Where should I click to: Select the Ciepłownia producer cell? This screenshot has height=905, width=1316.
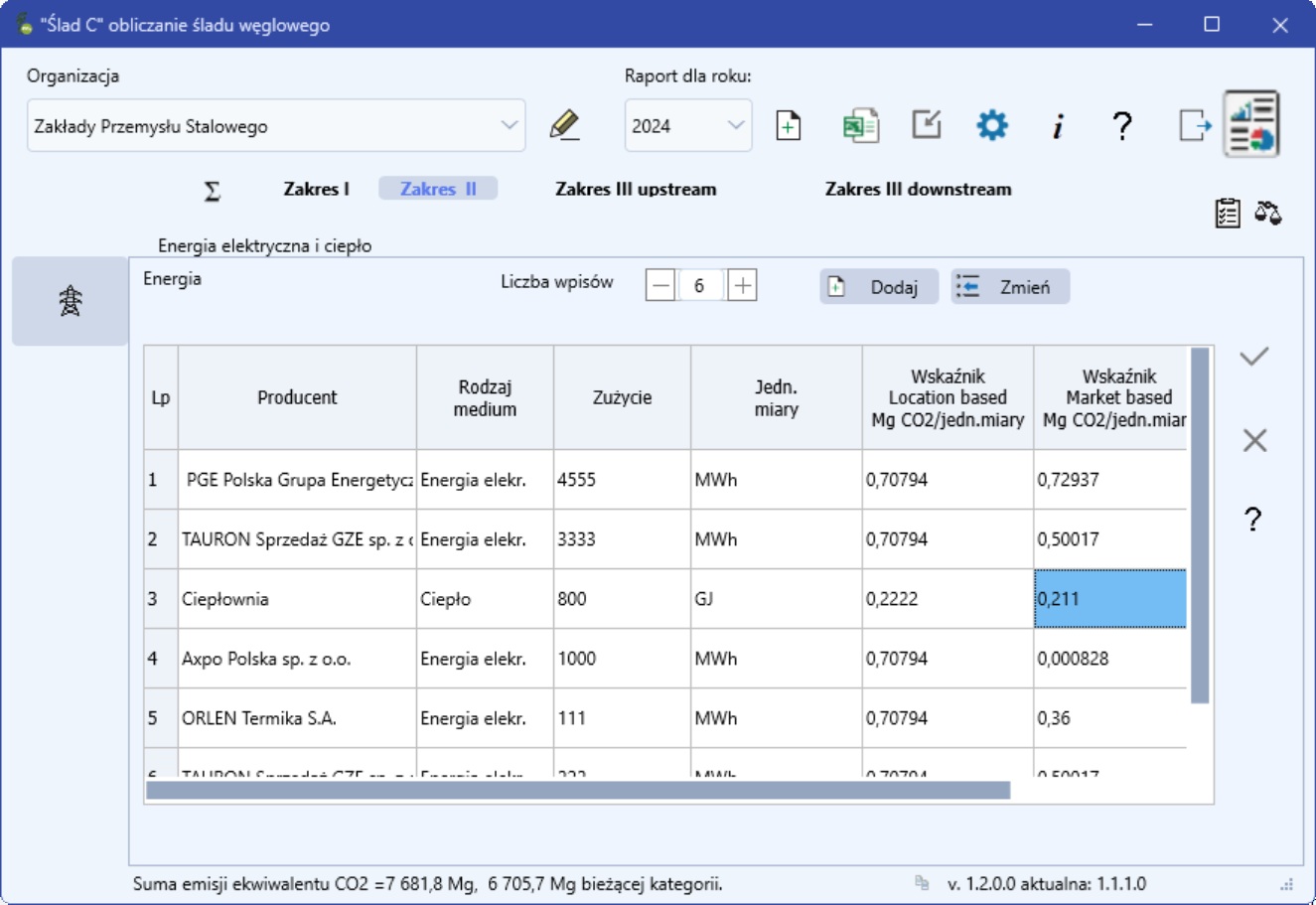pos(297,599)
